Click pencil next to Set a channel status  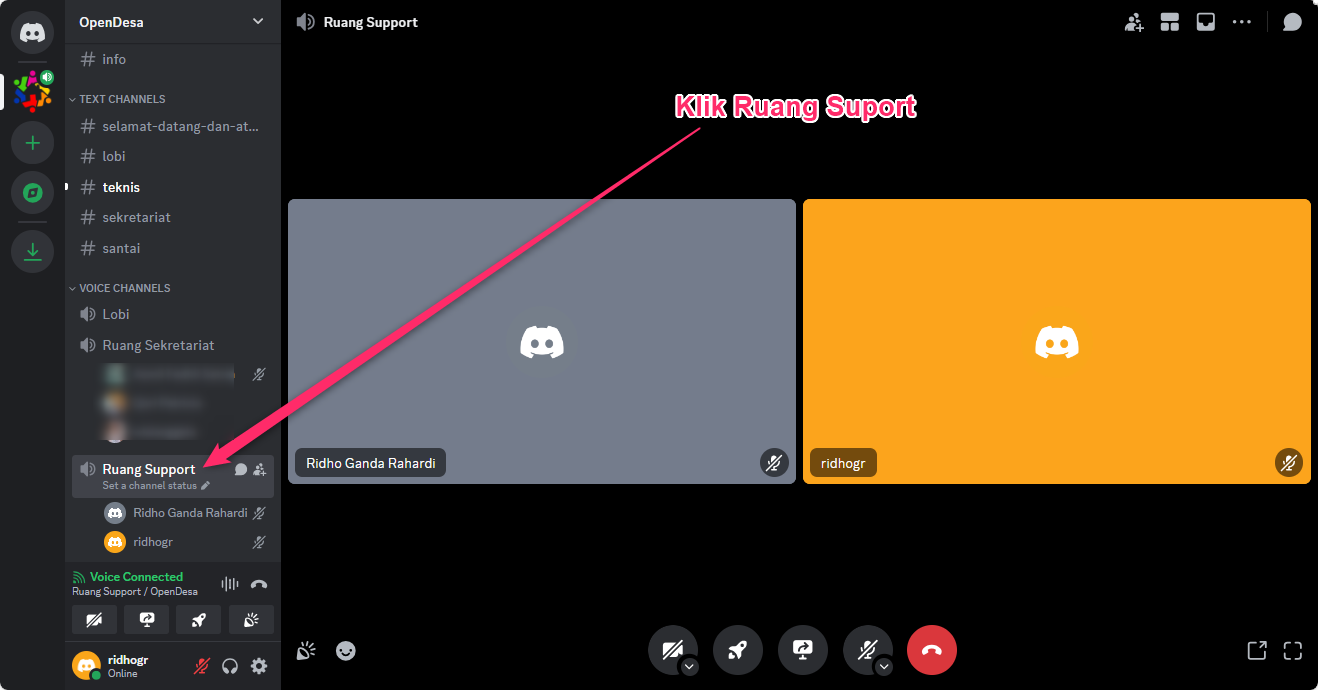(206, 486)
